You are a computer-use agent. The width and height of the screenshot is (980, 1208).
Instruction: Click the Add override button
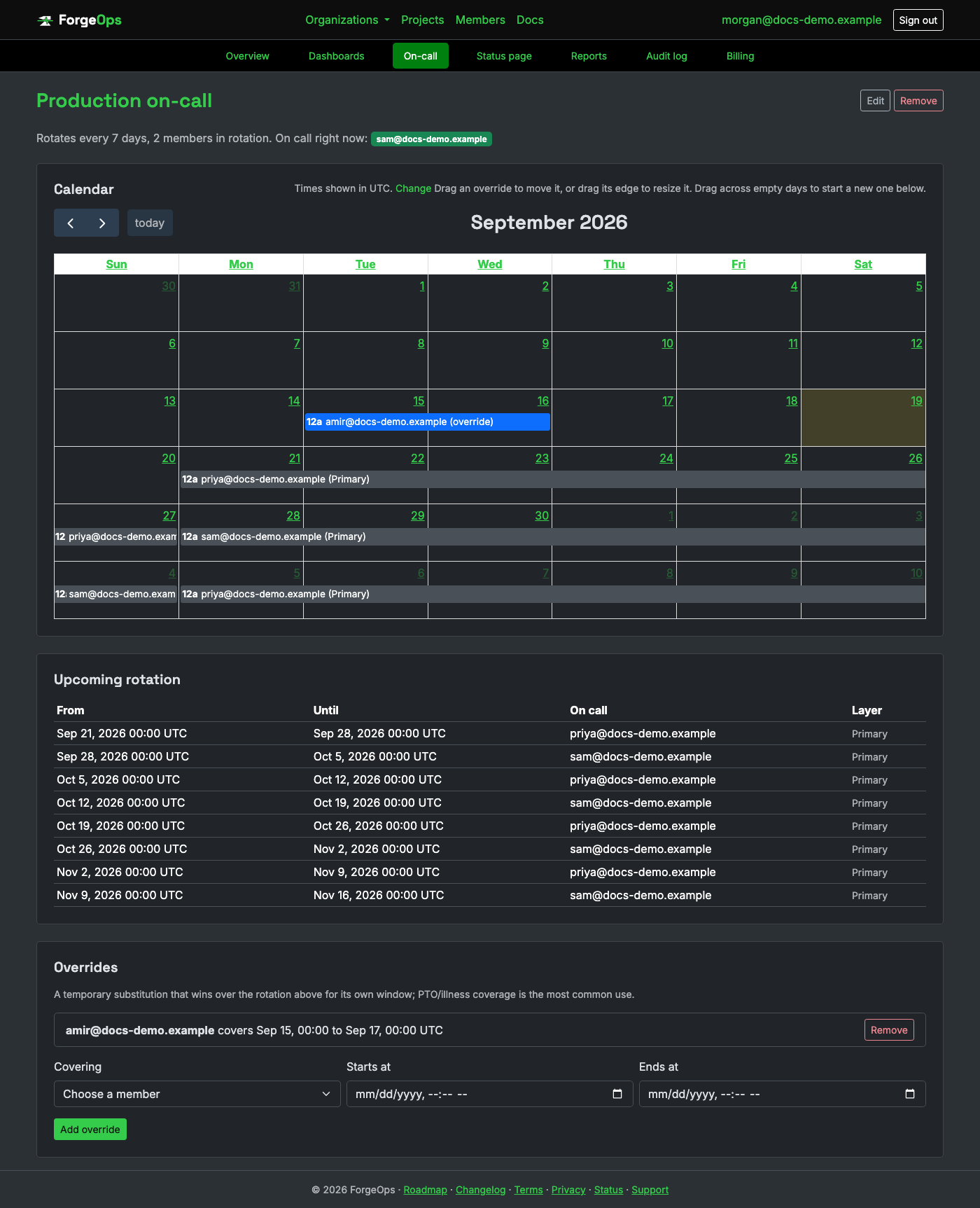[x=90, y=1130]
